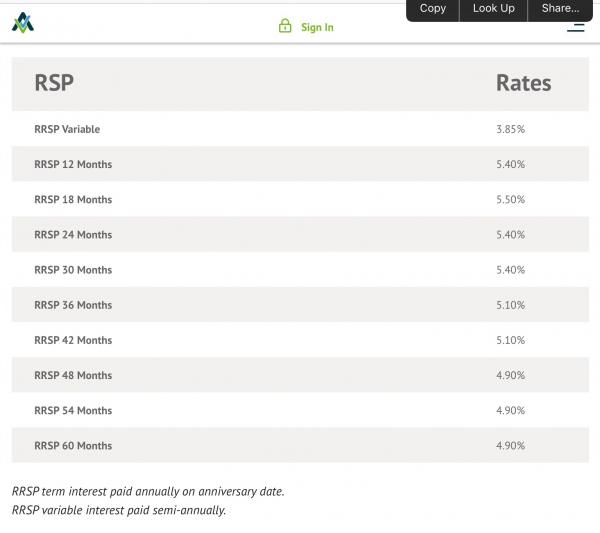
Task: Click the RSP table heading
Action: (x=54, y=83)
